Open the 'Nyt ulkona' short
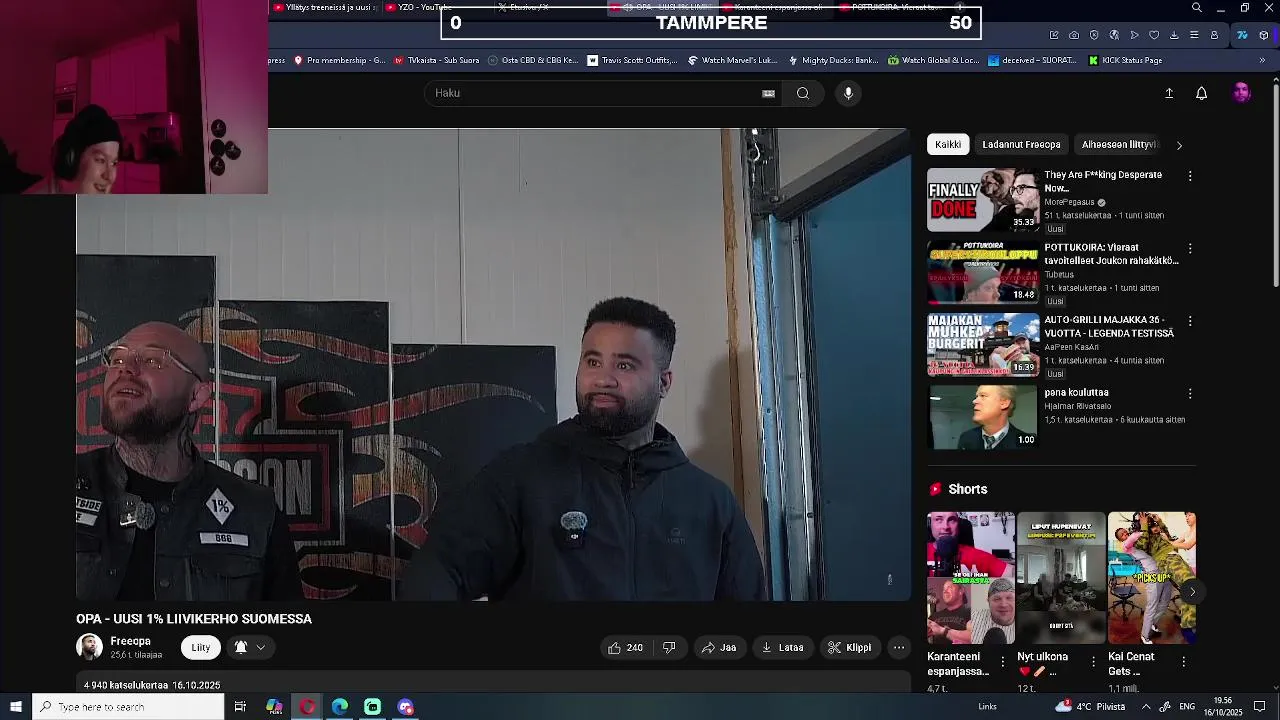 (1061, 578)
